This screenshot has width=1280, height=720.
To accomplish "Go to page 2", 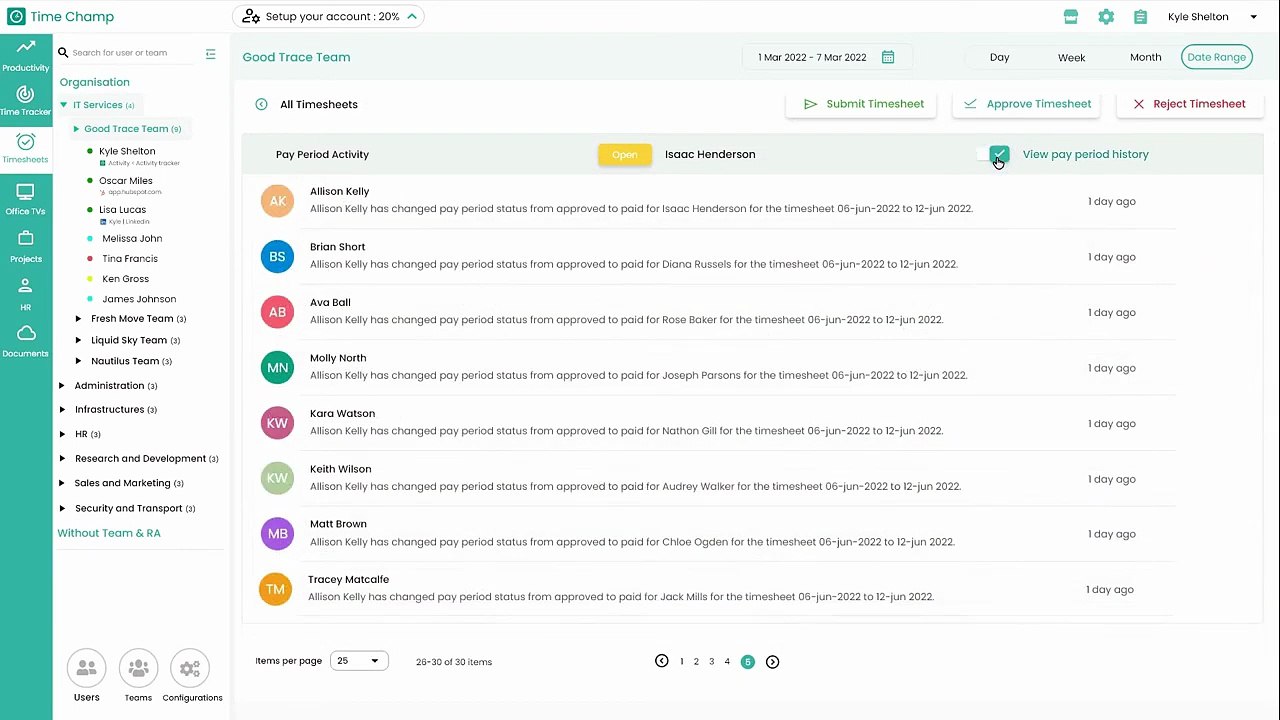I will click(x=696, y=662).
